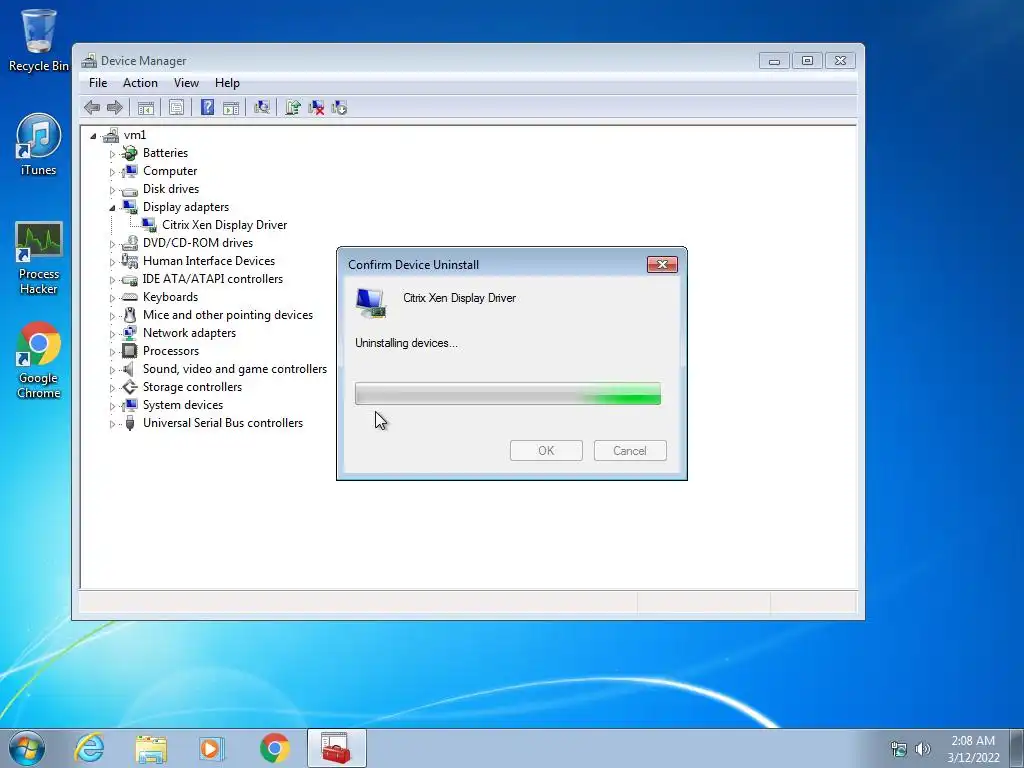The height and width of the screenshot is (768, 1024).
Task: Expand the Computer tree node
Action: 112,172
